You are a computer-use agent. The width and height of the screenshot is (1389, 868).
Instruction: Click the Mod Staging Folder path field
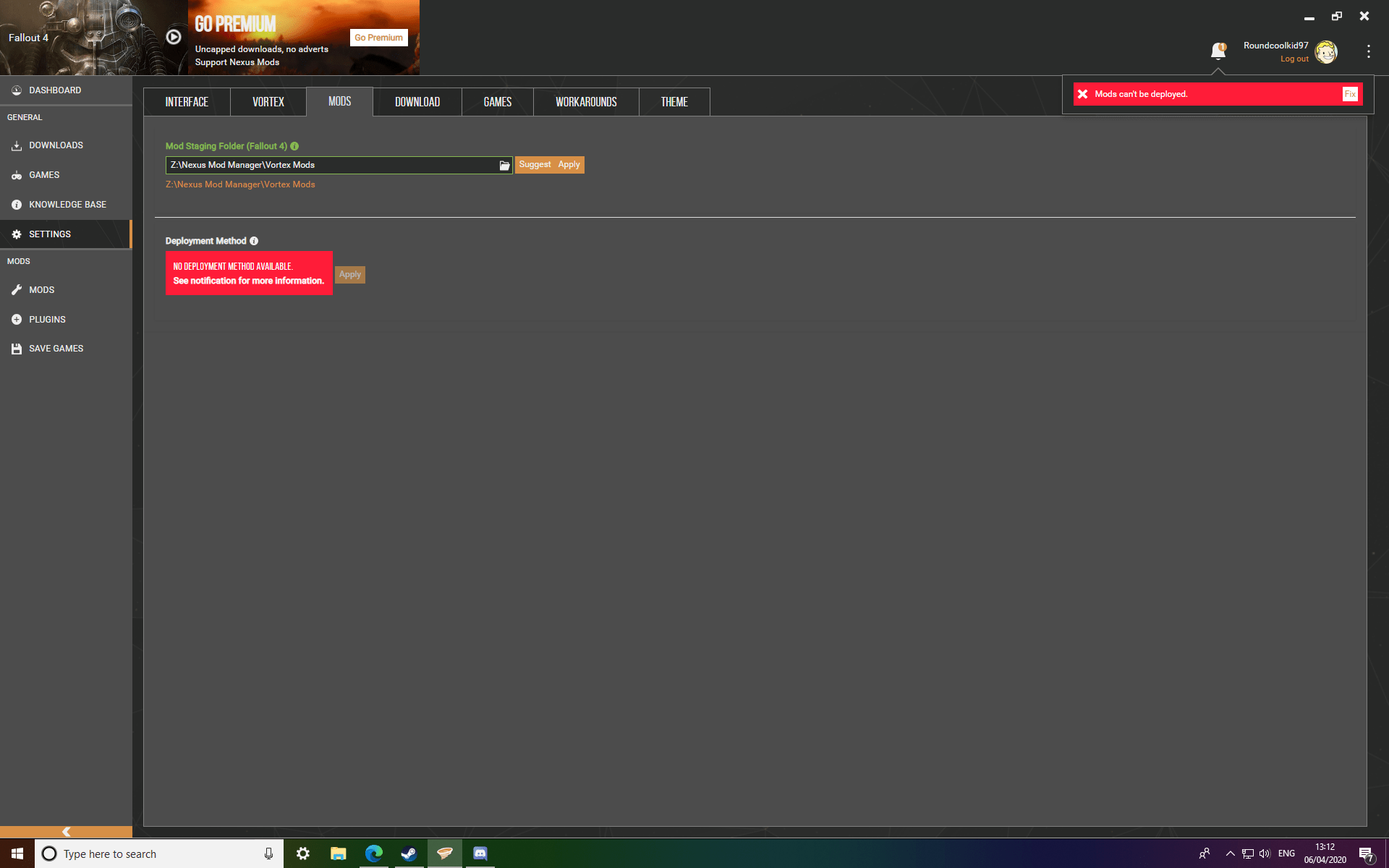[x=333, y=166]
